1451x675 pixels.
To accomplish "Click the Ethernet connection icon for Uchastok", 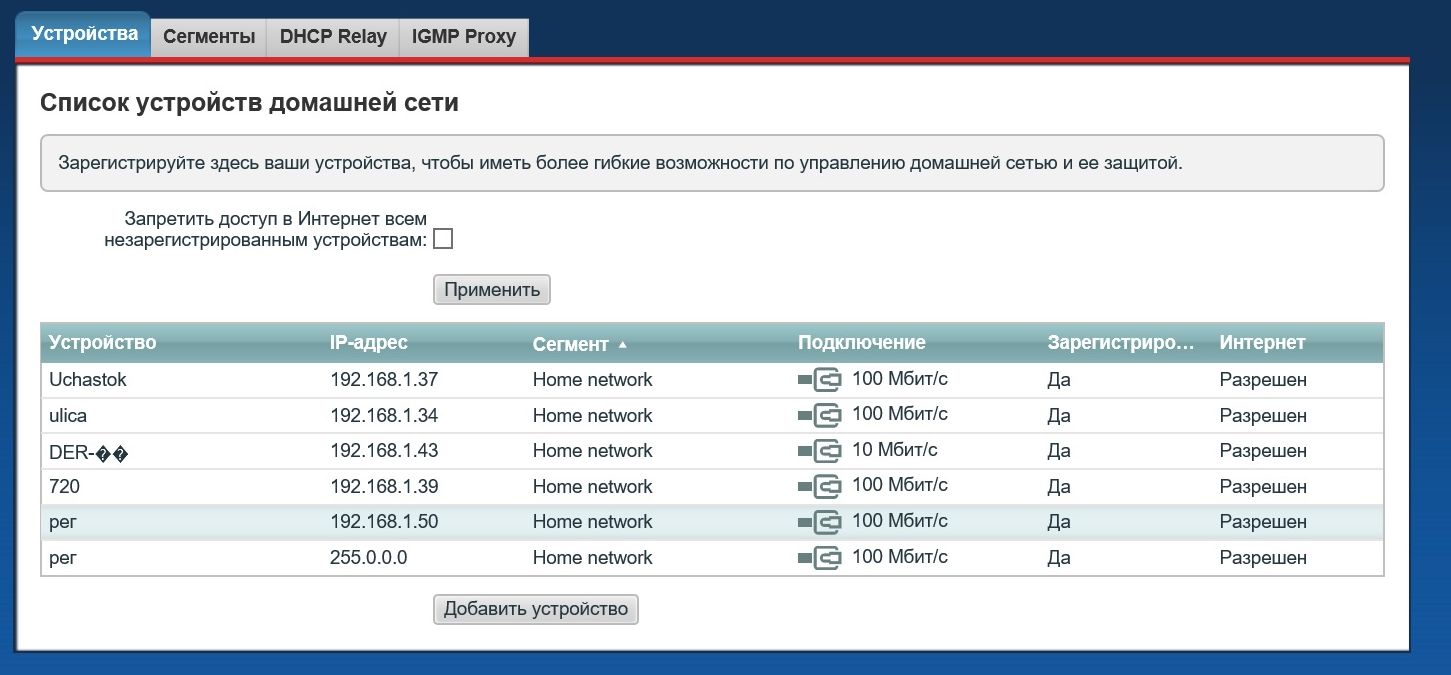I will pos(820,380).
